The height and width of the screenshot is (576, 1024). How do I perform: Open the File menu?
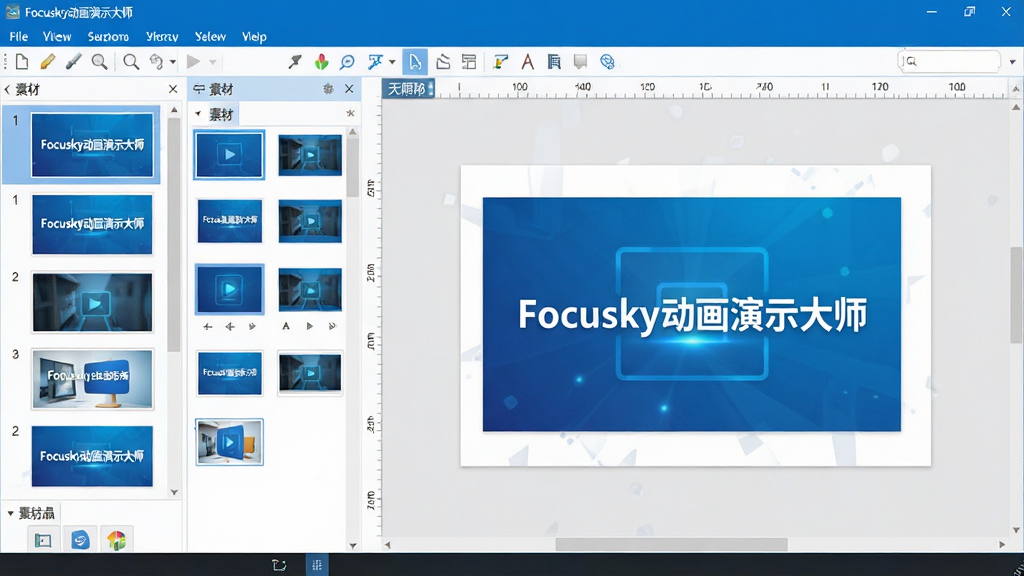coord(18,37)
